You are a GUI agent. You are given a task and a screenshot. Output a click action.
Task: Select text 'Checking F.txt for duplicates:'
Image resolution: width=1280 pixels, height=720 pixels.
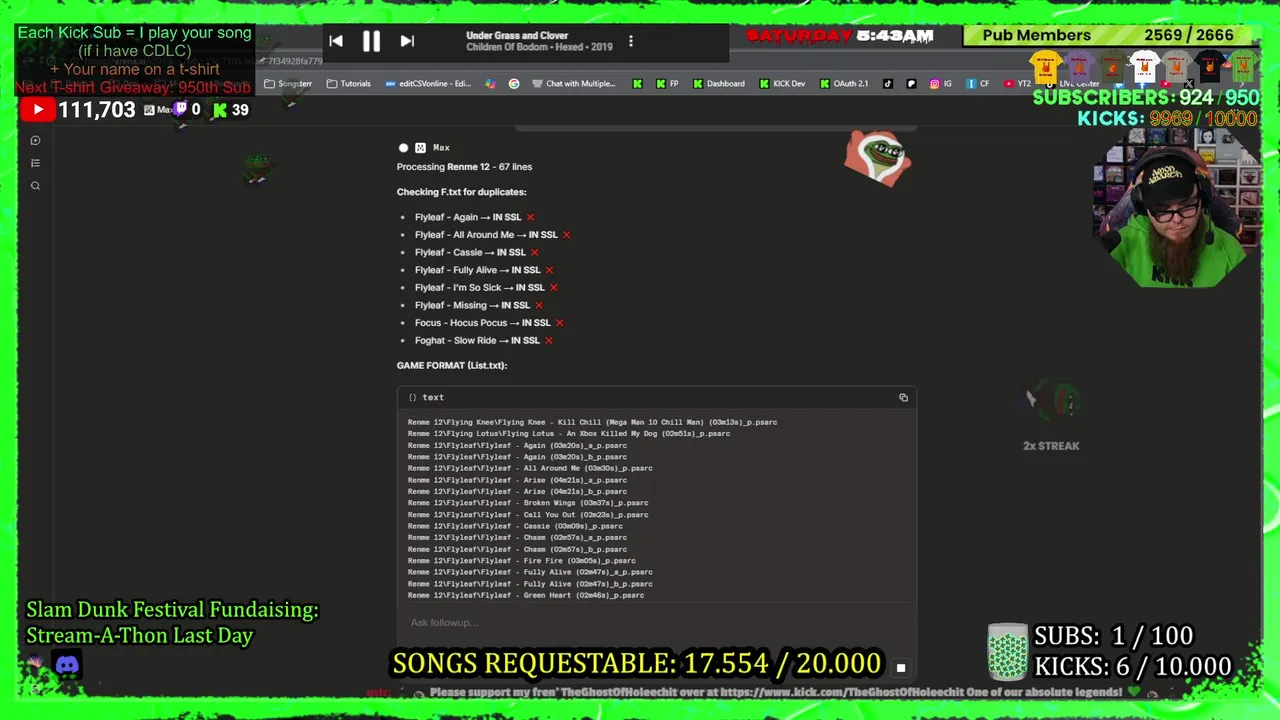461,192
